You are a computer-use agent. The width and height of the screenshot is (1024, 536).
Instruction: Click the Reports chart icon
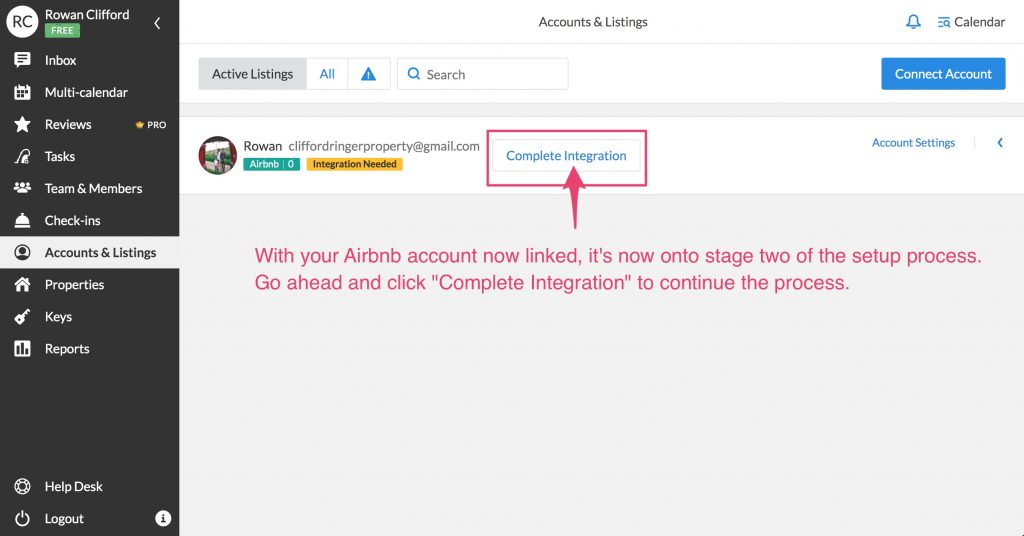point(22,348)
